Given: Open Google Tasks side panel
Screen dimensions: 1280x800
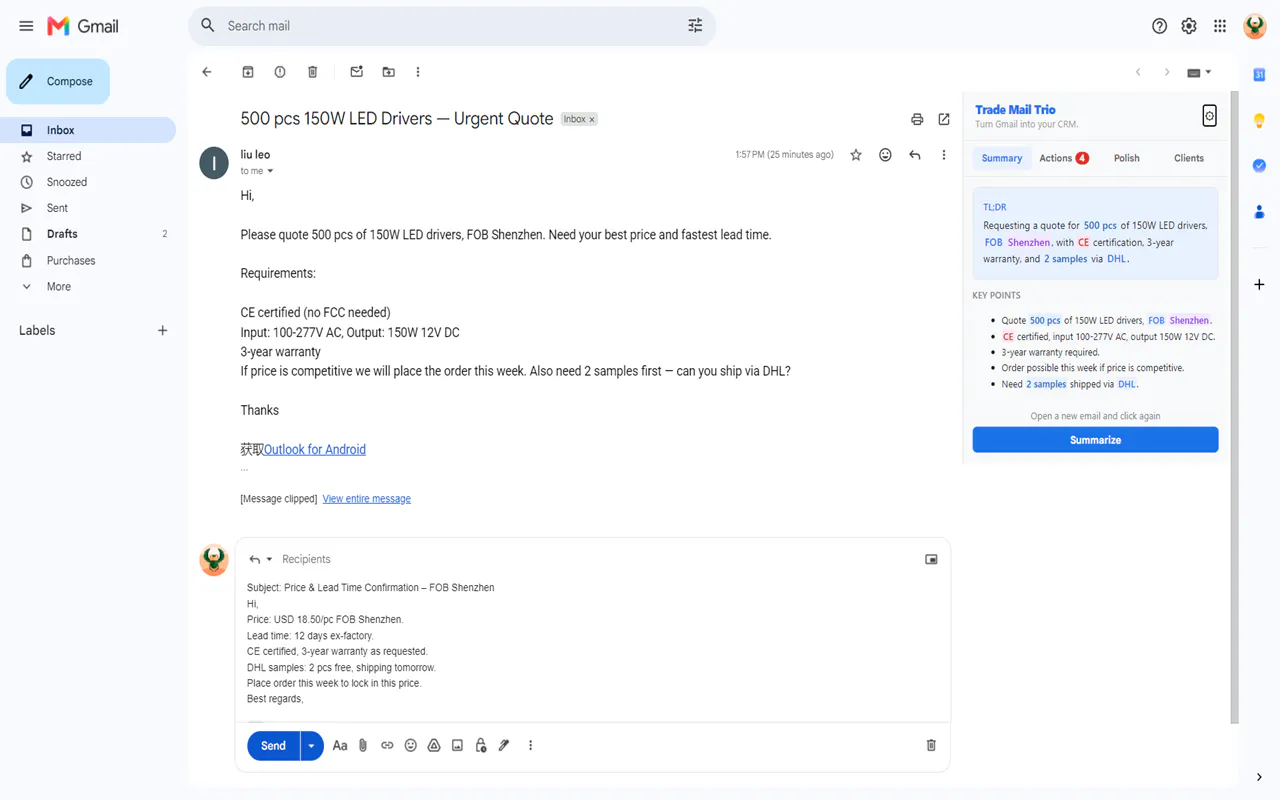Looking at the screenshot, I should (x=1259, y=166).
